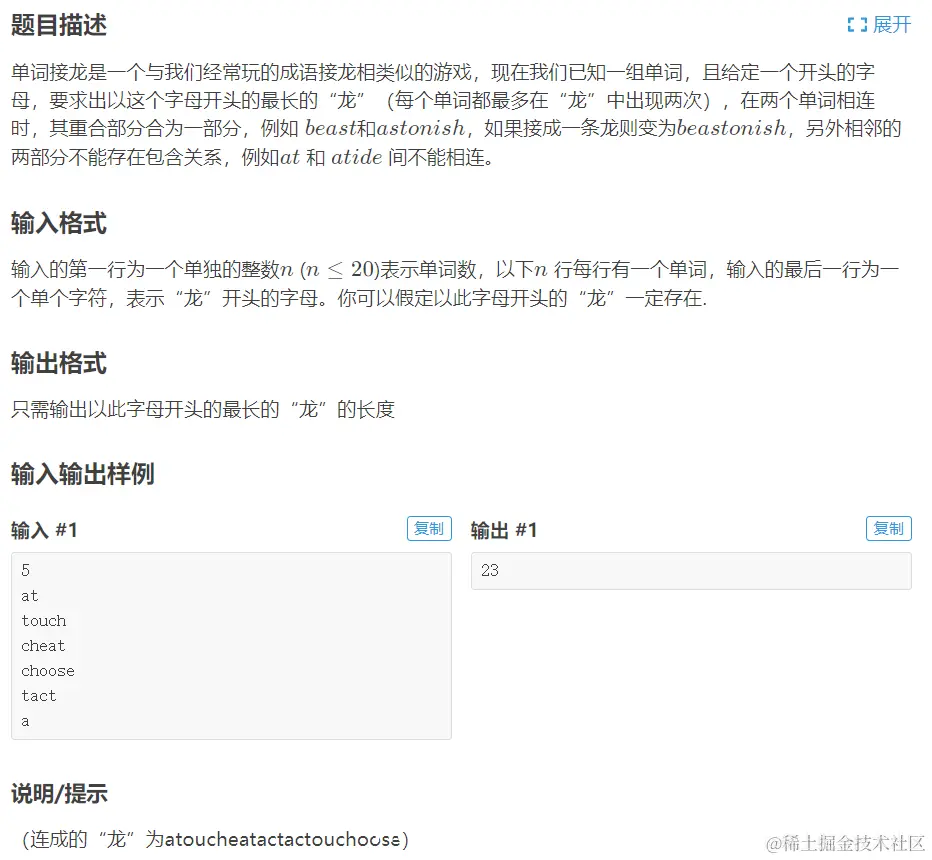Click the 输出格式 heading
Screen dimensions: 932x860
[59, 363]
